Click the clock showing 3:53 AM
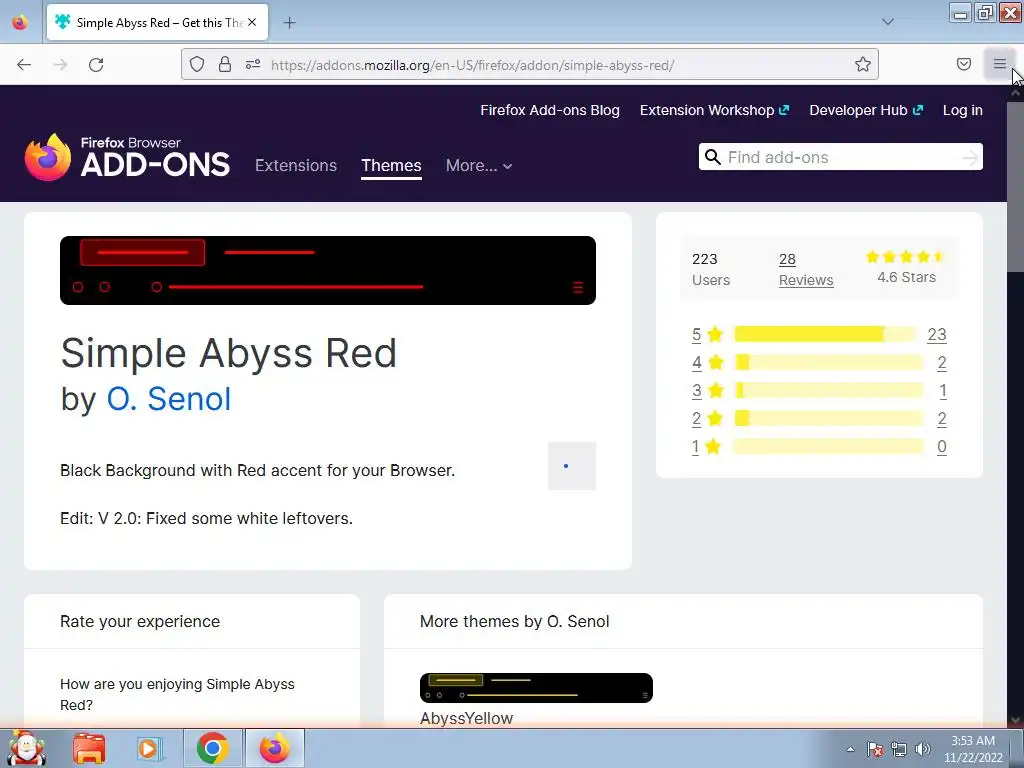This screenshot has height=768, width=1024. [972, 741]
